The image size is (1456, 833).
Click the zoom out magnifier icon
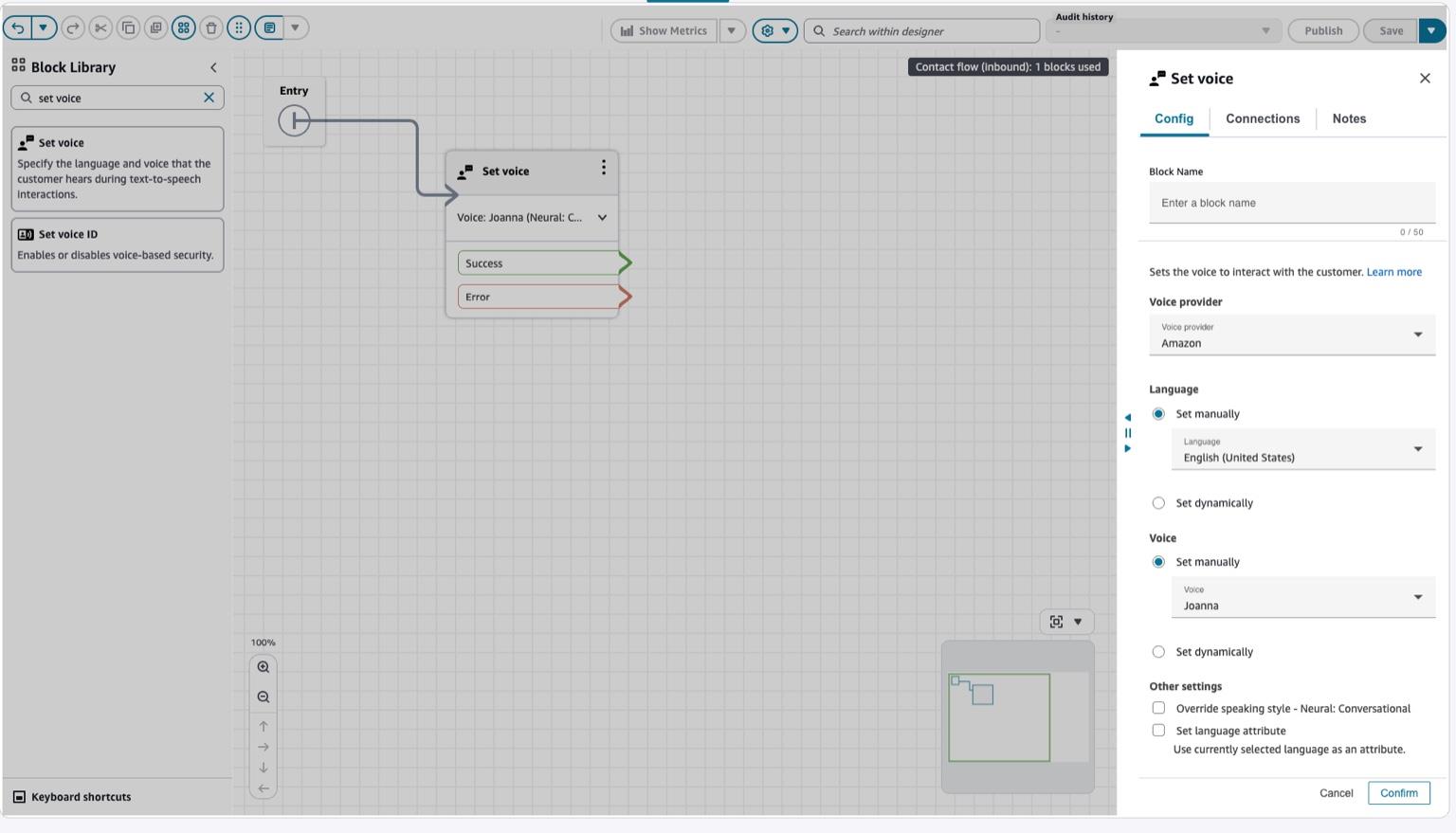tap(264, 697)
